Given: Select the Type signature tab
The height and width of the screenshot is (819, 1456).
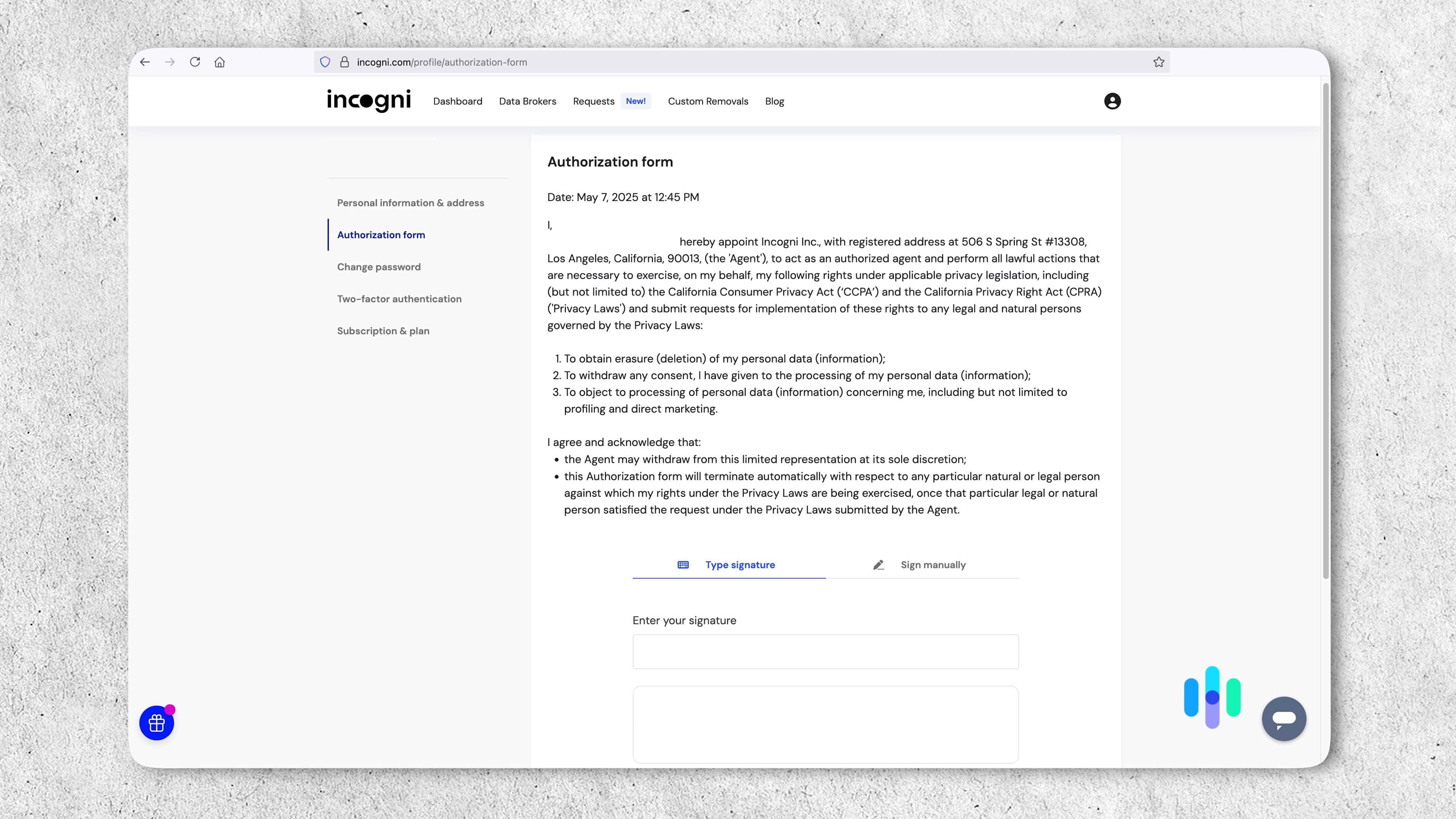Looking at the screenshot, I should coord(739,565).
